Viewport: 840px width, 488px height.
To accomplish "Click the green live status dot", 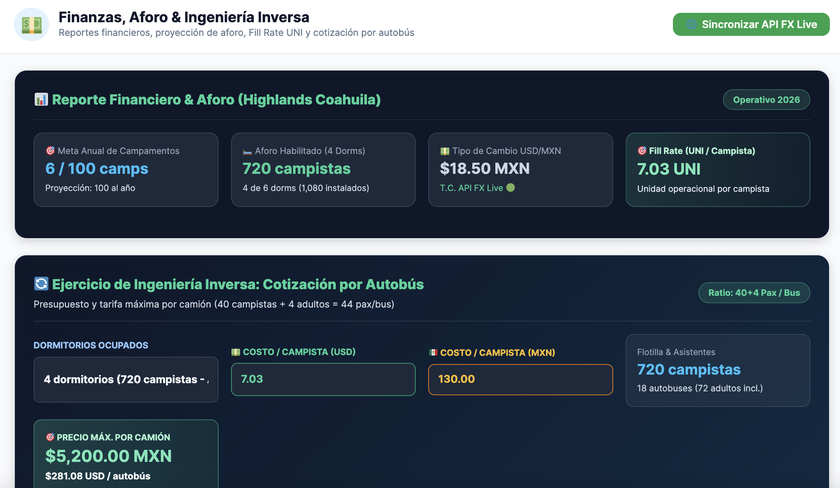I will click(x=511, y=187).
